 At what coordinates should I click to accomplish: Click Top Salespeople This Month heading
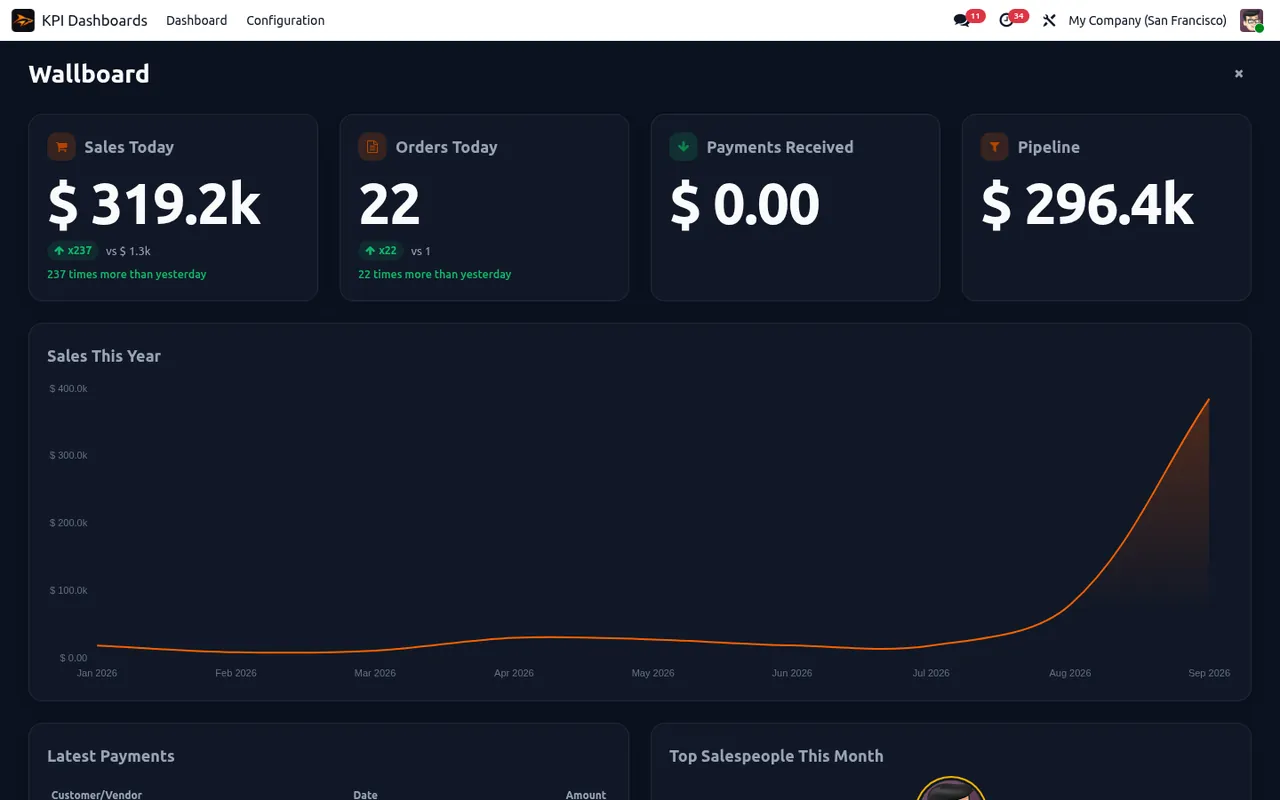tap(776, 756)
